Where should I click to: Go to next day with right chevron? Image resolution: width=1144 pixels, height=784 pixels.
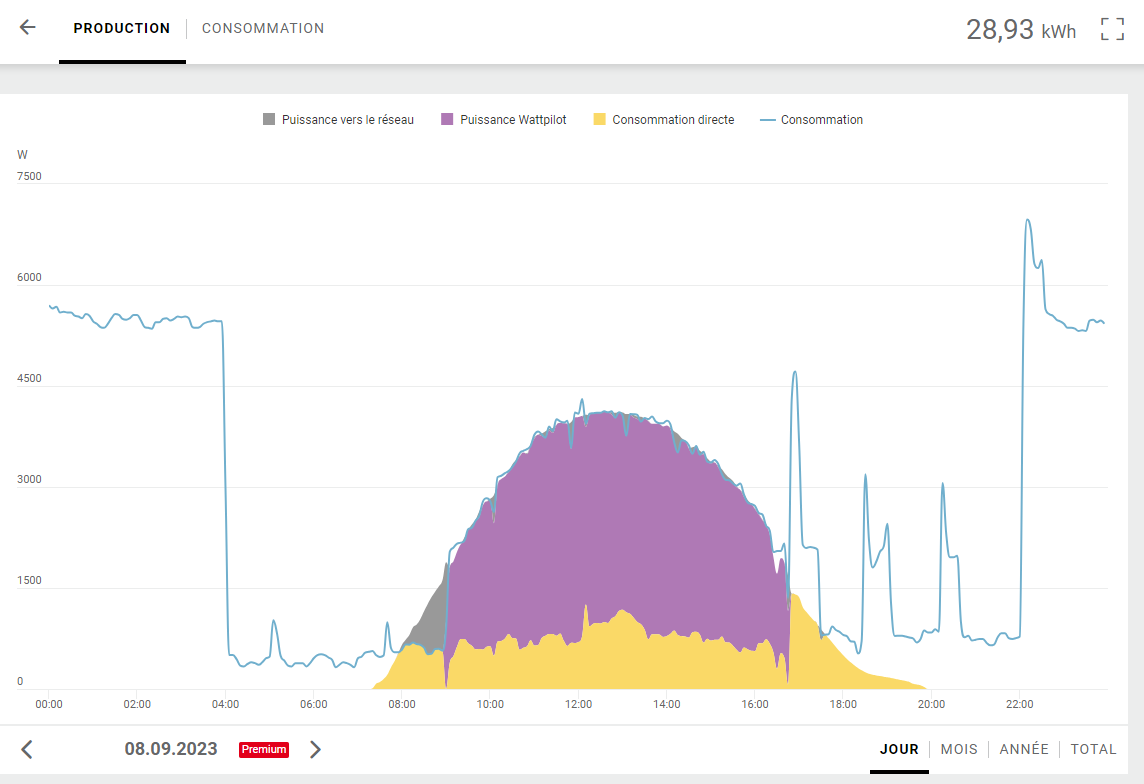315,749
